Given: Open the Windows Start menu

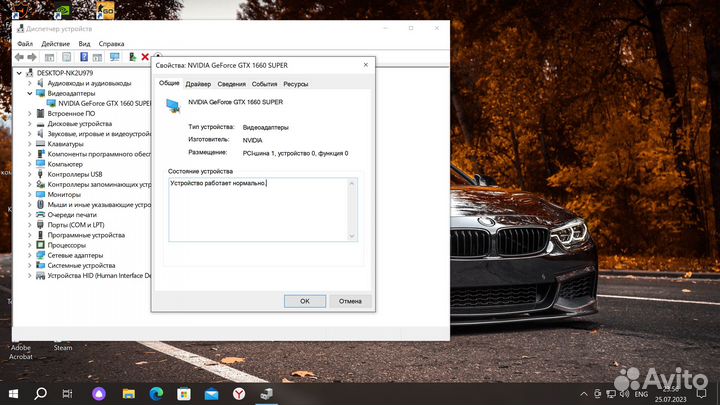Looking at the screenshot, I should coord(14,394).
